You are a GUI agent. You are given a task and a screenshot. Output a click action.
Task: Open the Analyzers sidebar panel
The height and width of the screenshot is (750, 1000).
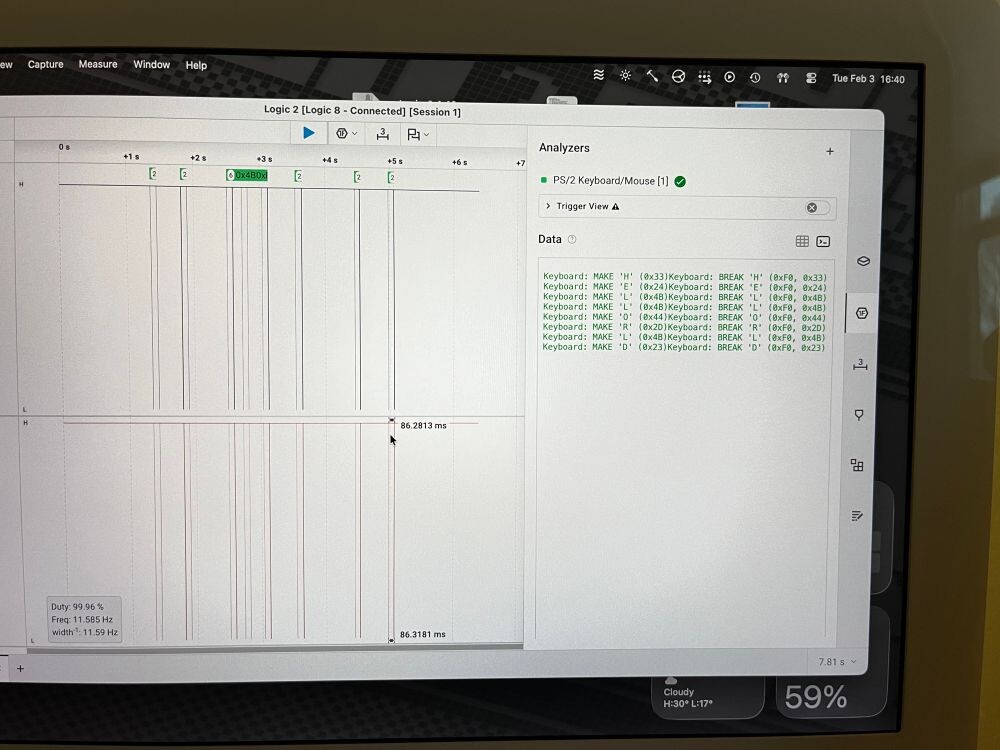point(860,313)
